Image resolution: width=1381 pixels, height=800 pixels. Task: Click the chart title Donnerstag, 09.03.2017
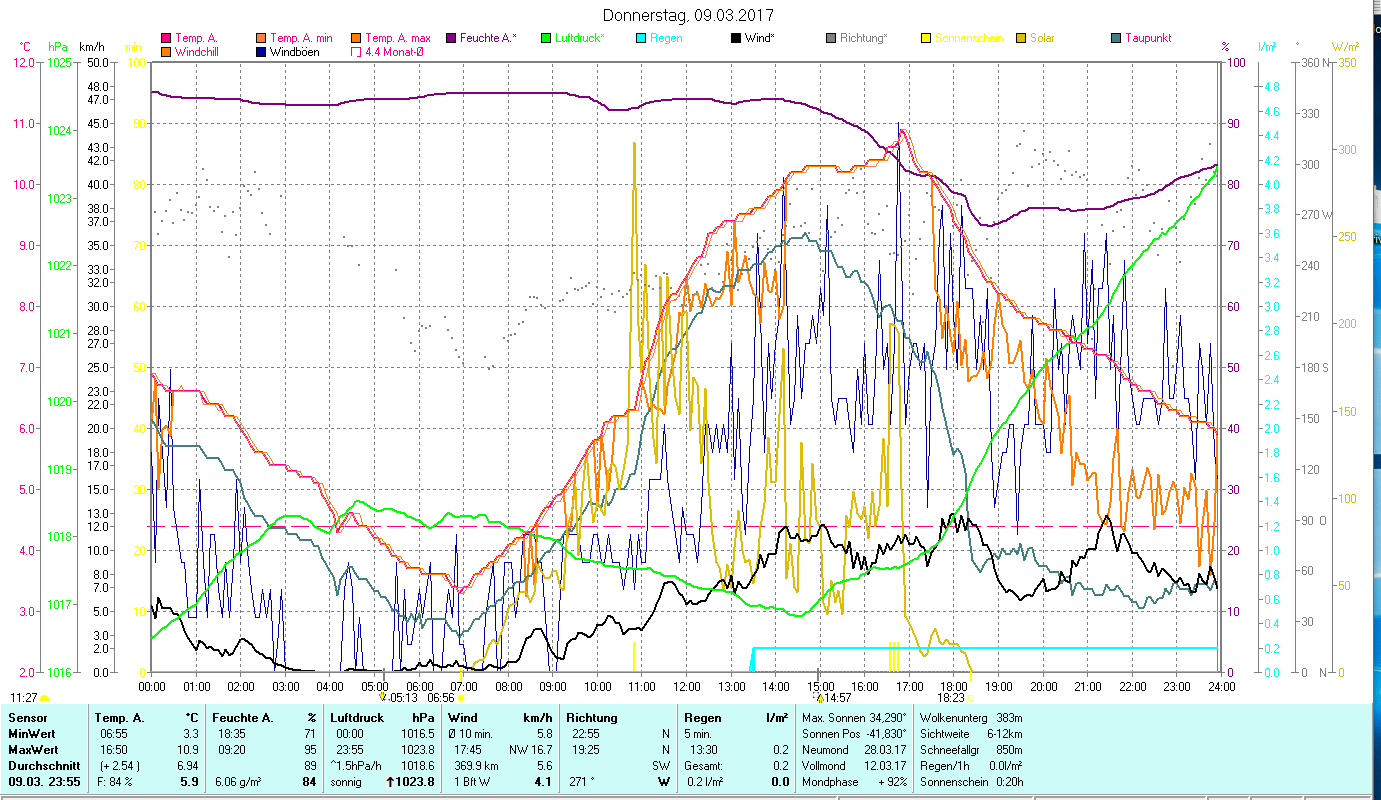click(x=689, y=15)
